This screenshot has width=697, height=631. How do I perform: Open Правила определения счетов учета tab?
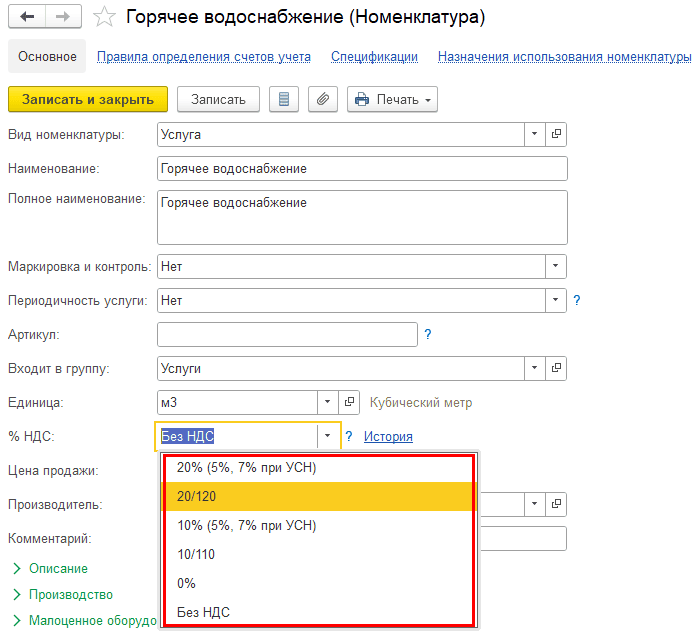point(203,57)
